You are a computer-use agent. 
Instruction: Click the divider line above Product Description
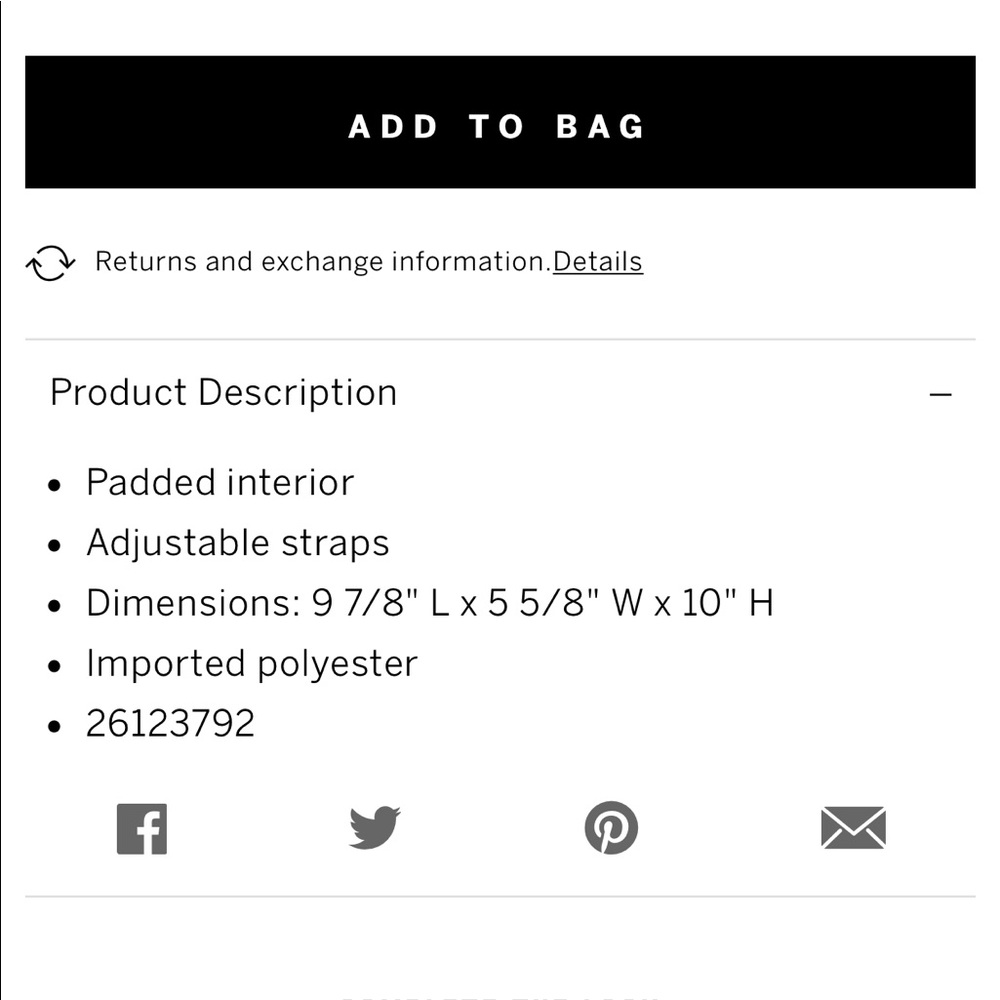pyautogui.click(x=500, y=340)
